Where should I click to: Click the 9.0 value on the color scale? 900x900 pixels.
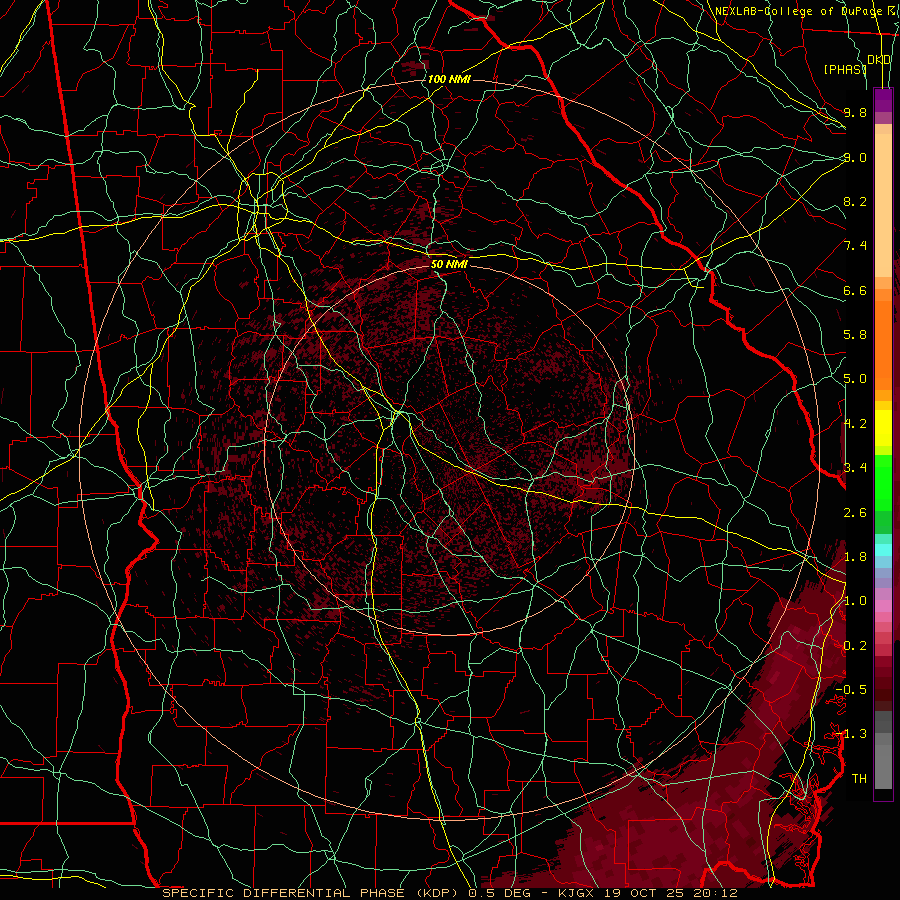coord(855,157)
